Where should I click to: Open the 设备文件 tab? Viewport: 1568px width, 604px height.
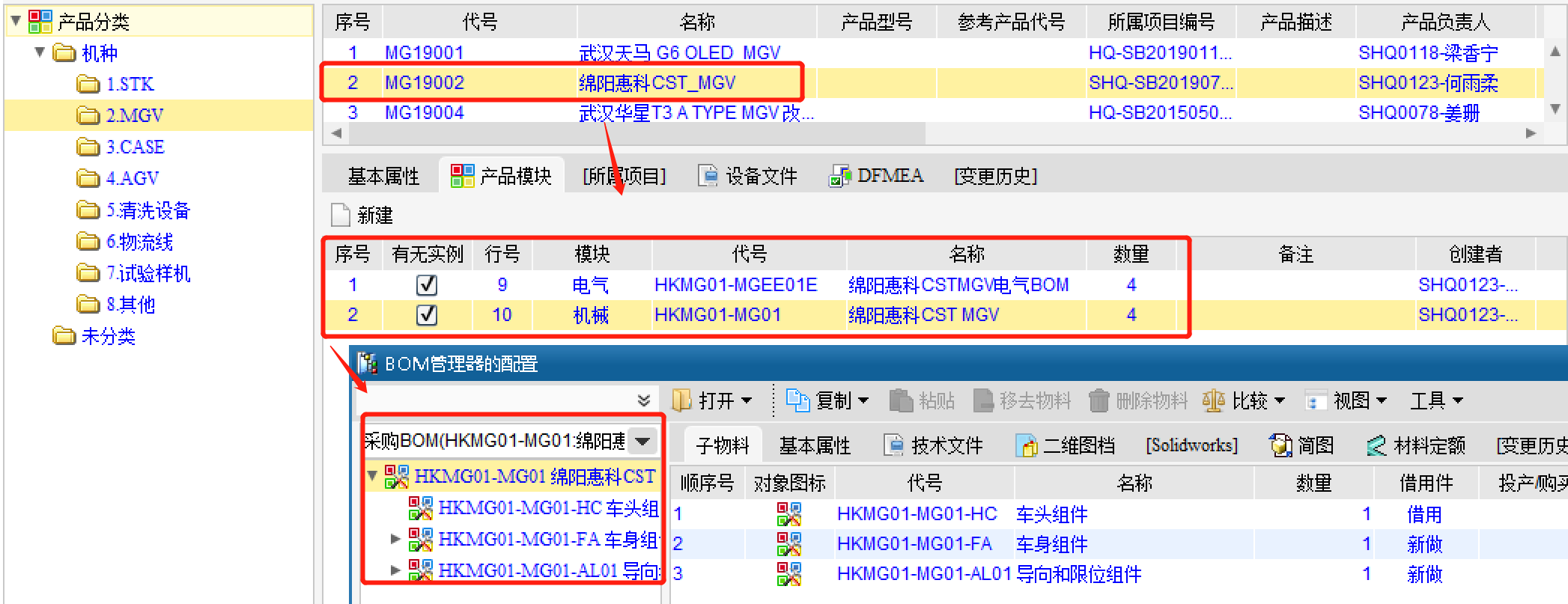[747, 176]
